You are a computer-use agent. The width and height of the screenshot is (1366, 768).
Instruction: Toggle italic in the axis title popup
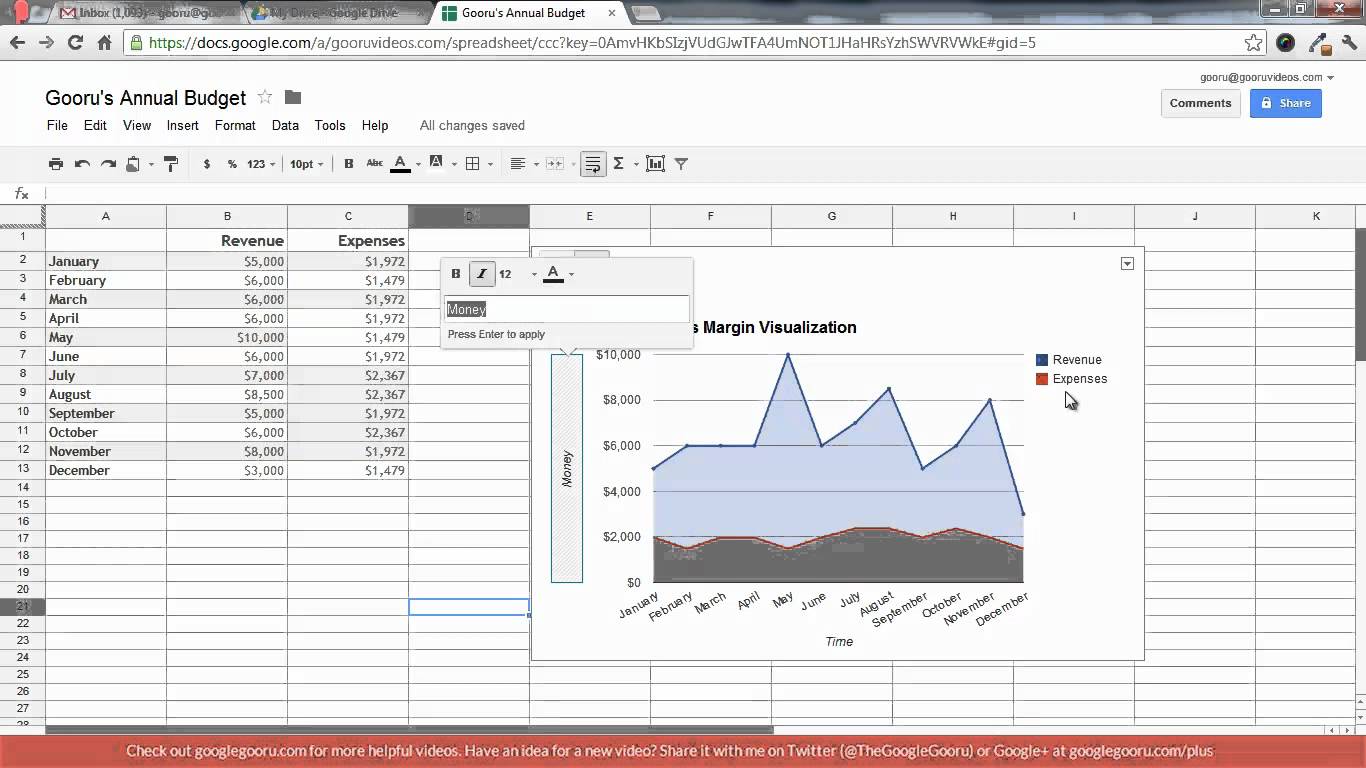click(x=482, y=274)
